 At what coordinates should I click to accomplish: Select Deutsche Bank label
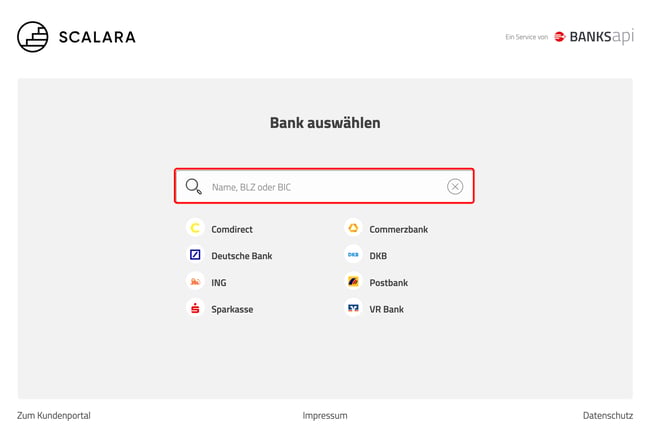(x=242, y=256)
